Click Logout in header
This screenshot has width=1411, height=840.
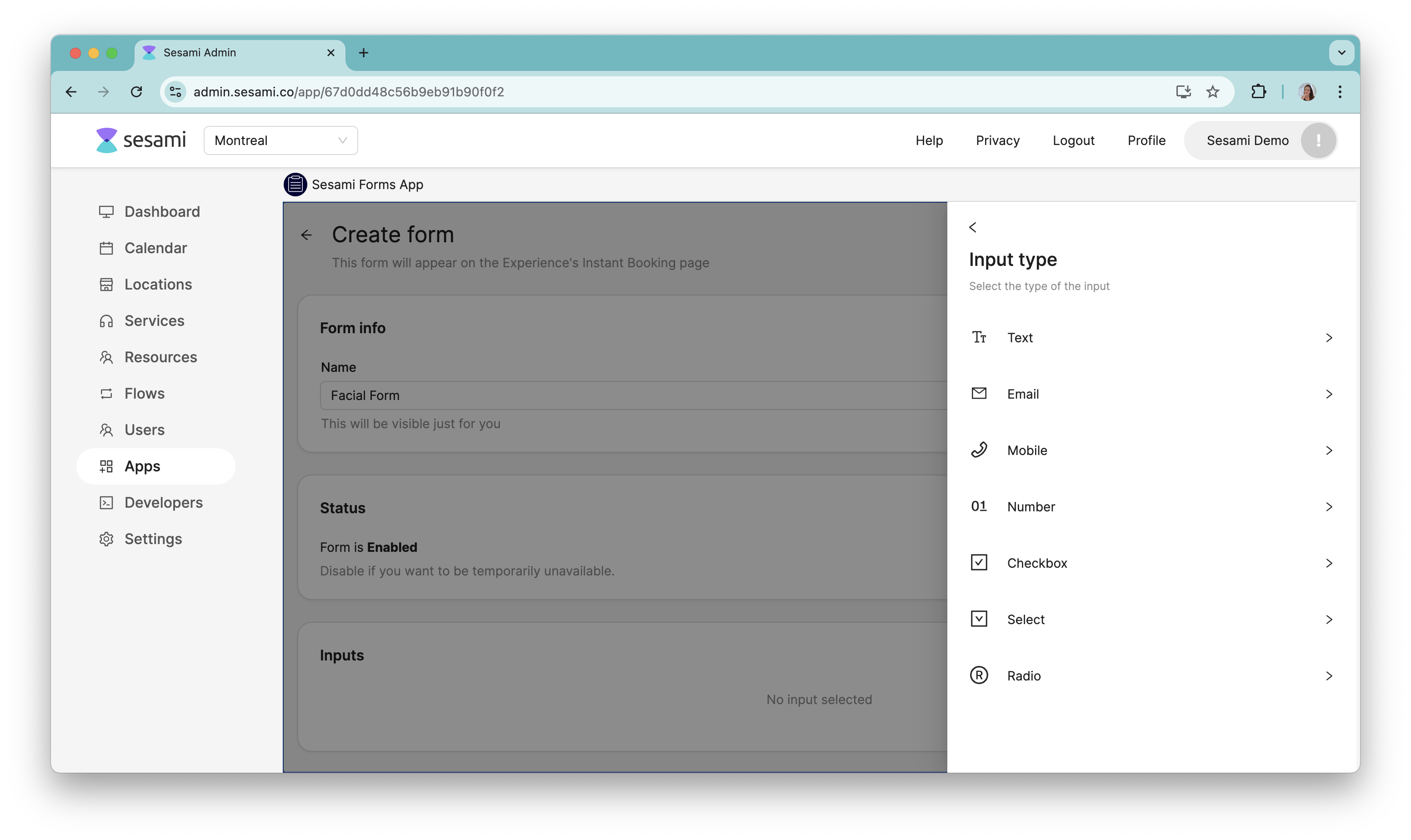[1073, 140]
